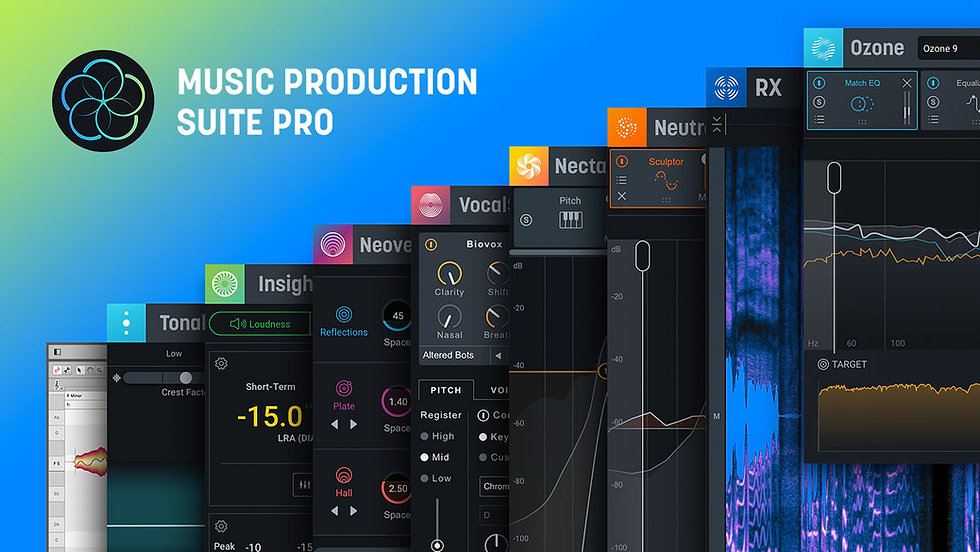Switch to the PITCH tab

pyautogui.click(x=446, y=390)
